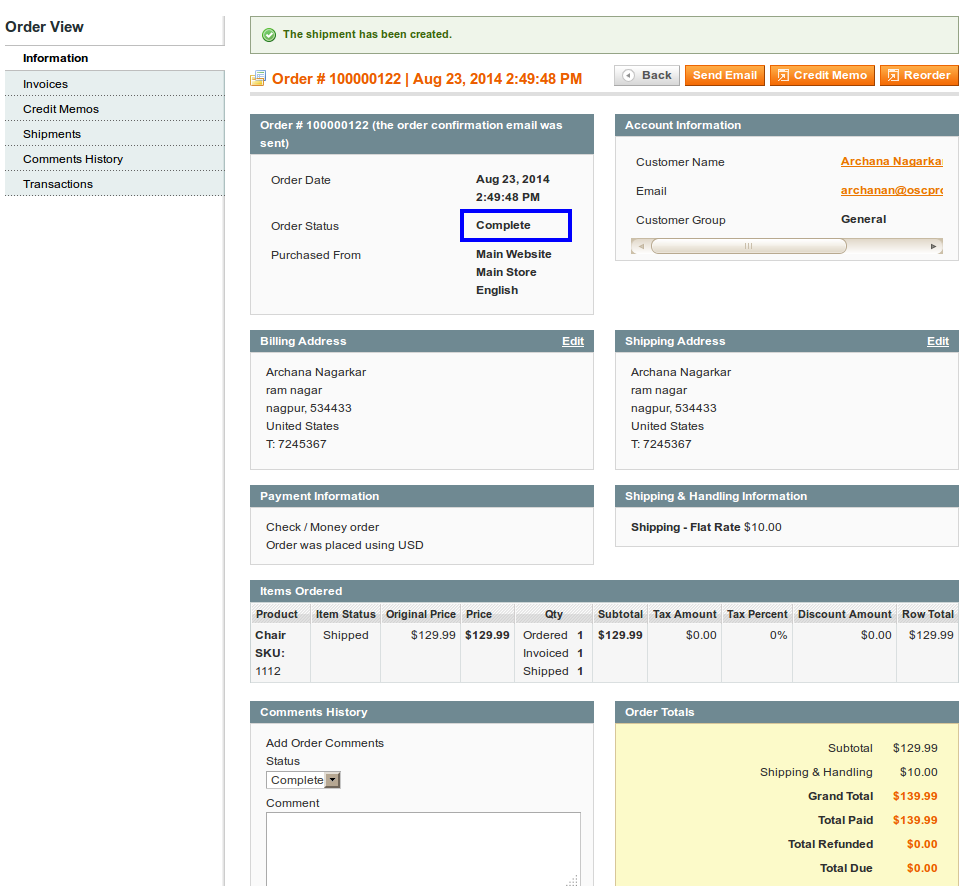Open customer Archana Nagarkar profile link
This screenshot has height=886, width=968.
tap(890, 162)
